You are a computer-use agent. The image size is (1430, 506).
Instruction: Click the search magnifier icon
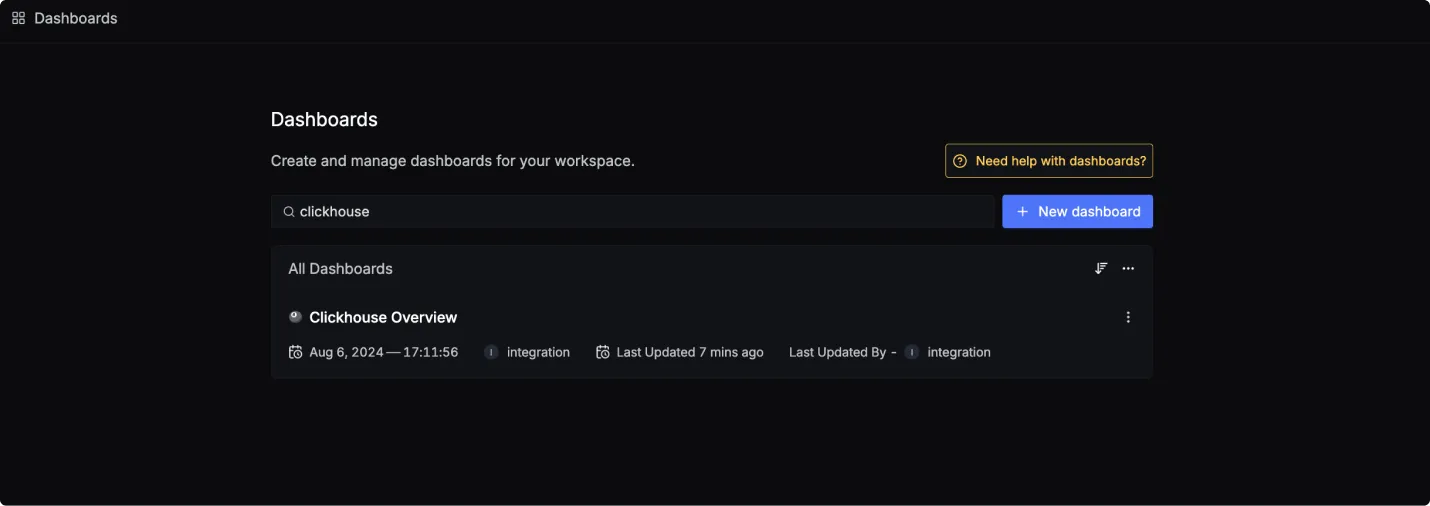click(x=289, y=212)
